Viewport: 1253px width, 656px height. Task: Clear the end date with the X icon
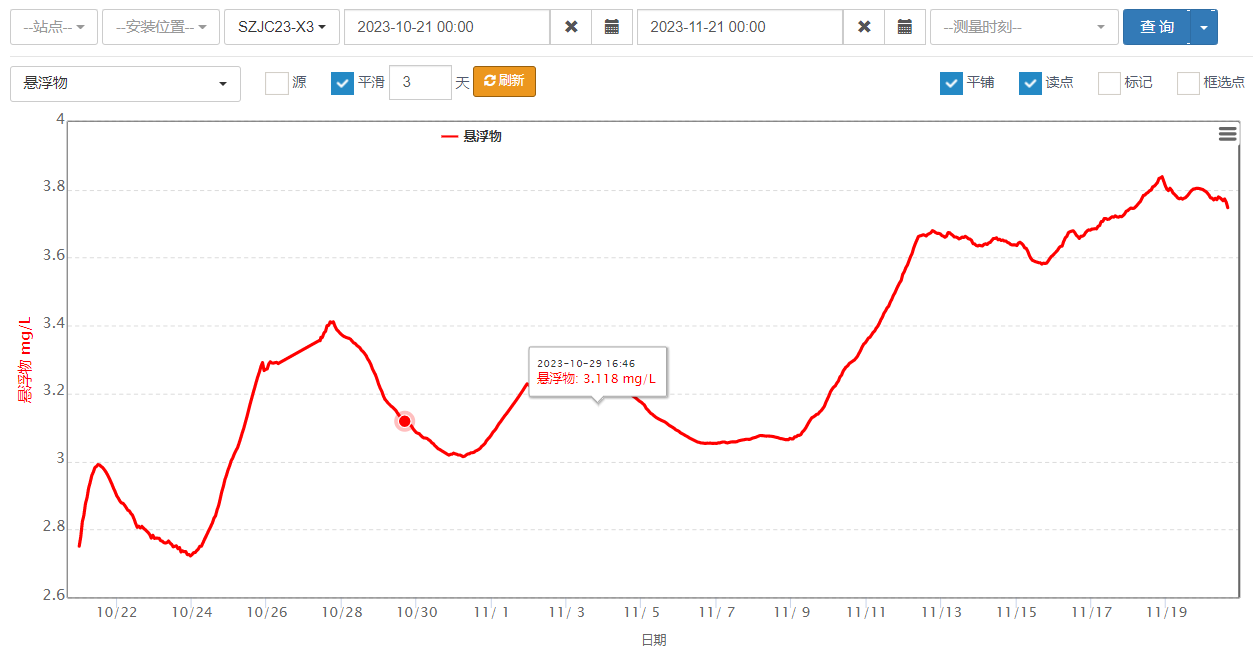(864, 27)
